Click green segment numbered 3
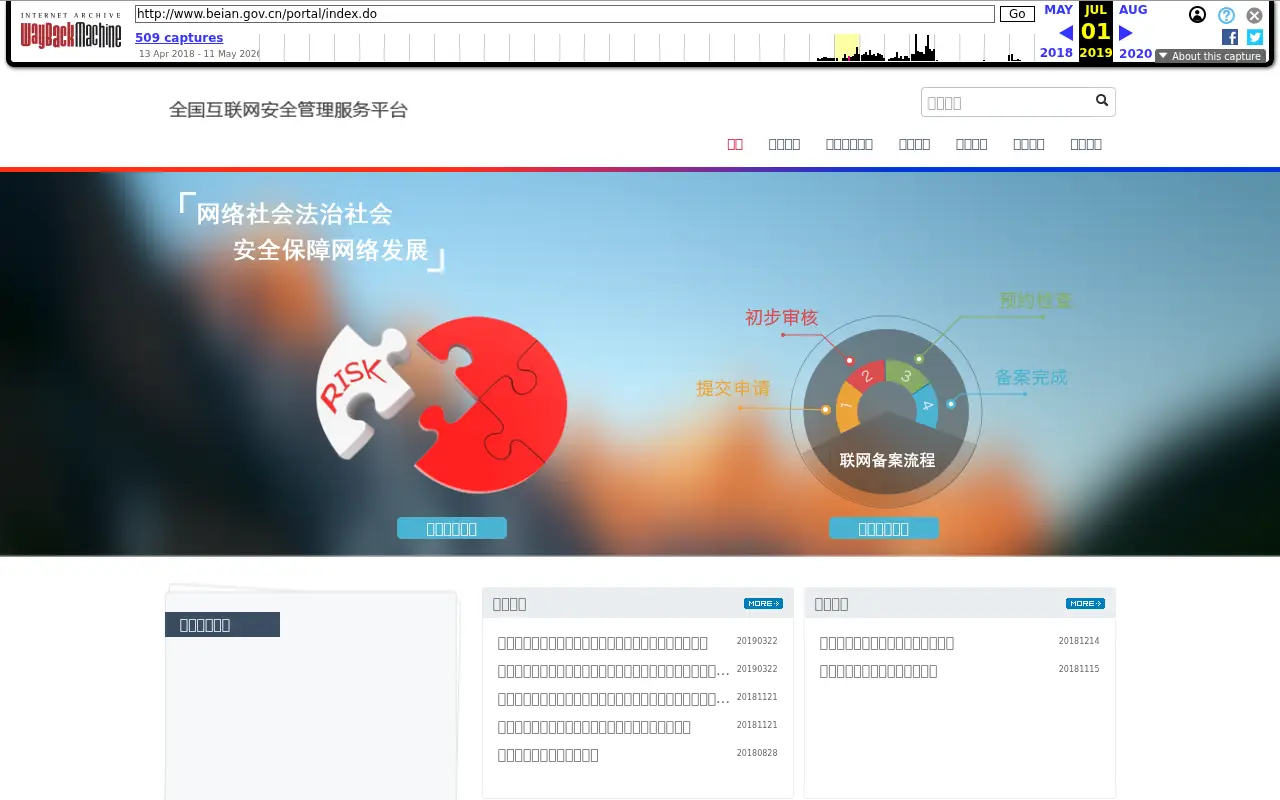This screenshot has width=1280, height=800. pyautogui.click(x=907, y=376)
